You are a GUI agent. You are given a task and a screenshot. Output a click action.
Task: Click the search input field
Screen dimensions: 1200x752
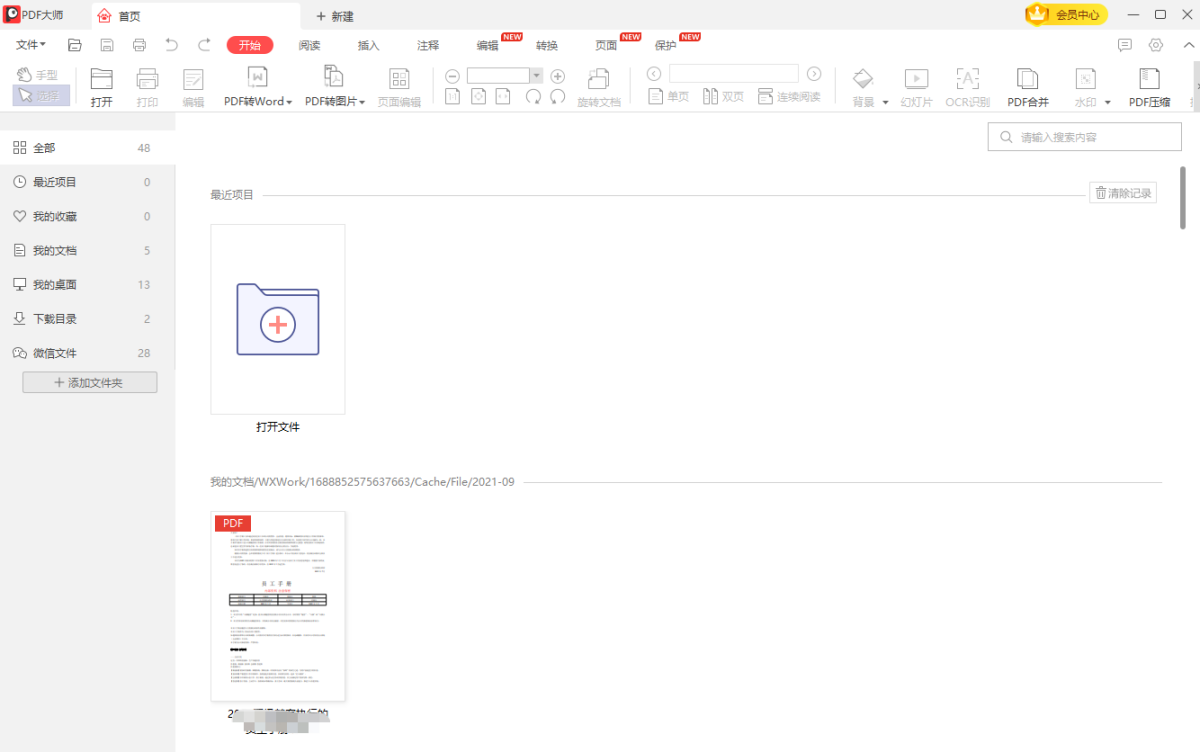click(1085, 138)
